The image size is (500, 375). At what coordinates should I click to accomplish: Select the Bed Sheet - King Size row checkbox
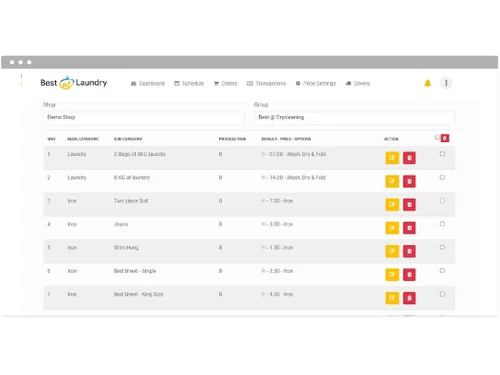coord(442,294)
